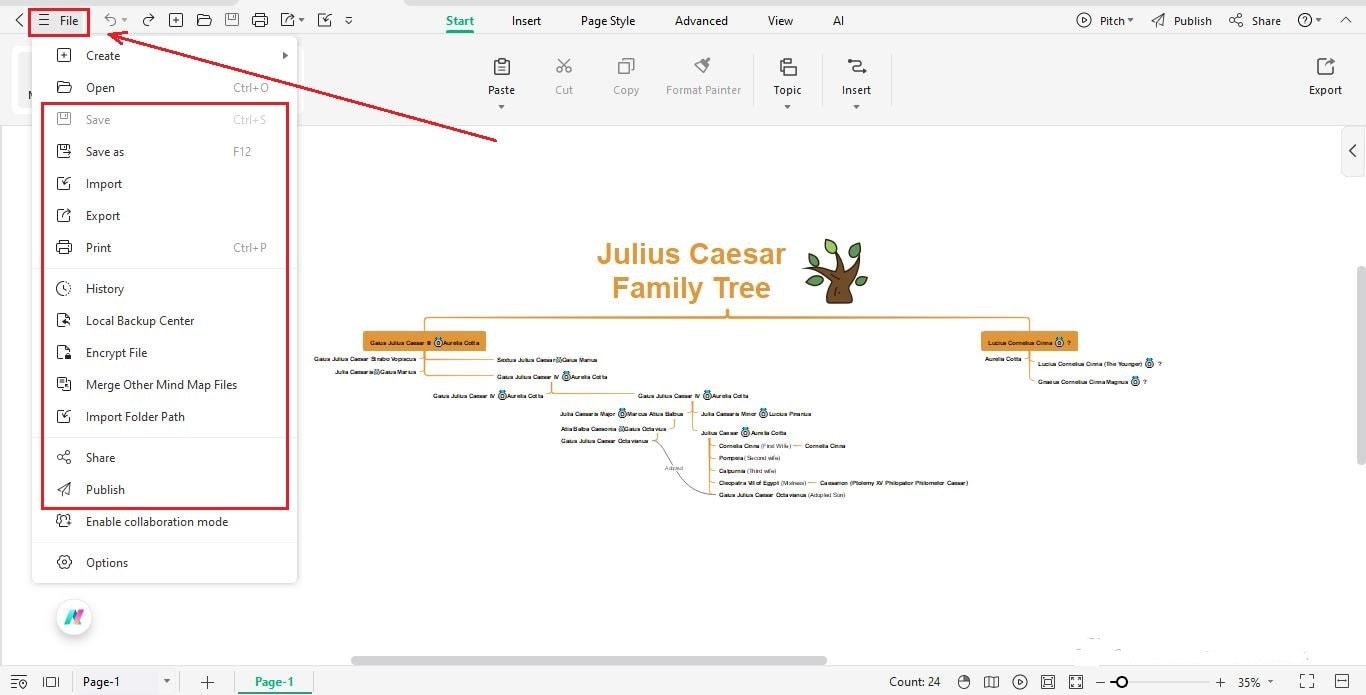Choose Publish in File menu
The height and width of the screenshot is (695, 1366).
pyautogui.click(x=165, y=490)
